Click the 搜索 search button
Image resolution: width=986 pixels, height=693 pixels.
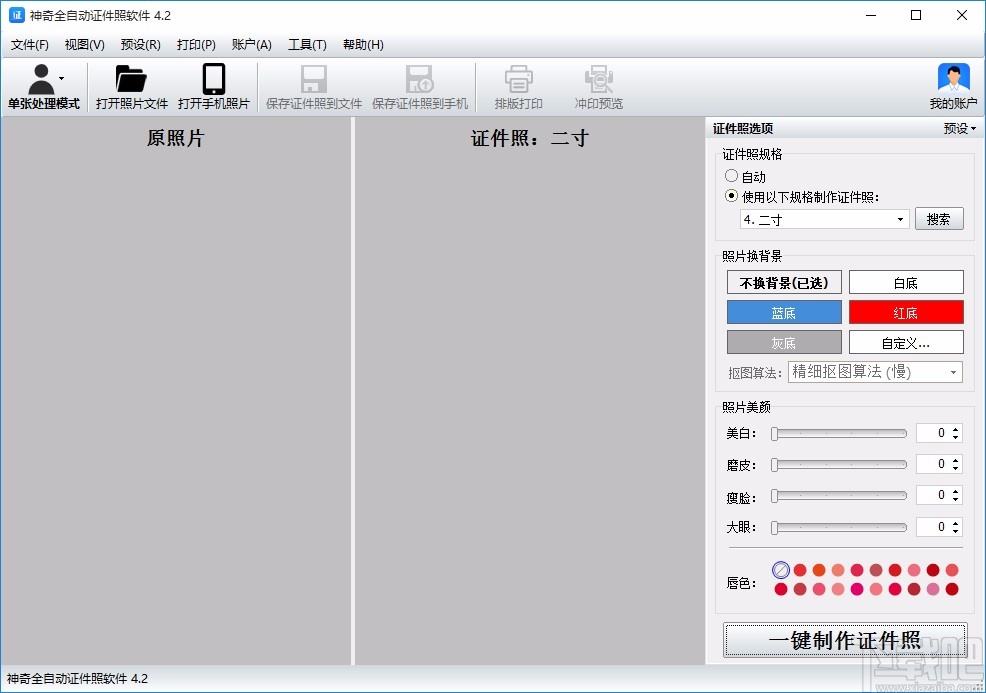pyautogui.click(x=939, y=218)
